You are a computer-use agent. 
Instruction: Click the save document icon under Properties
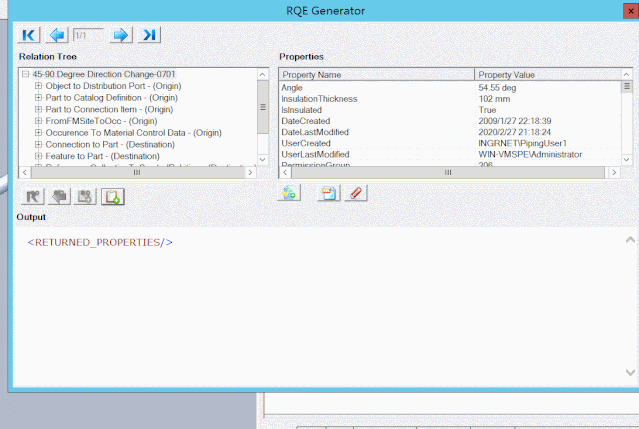coord(329,193)
